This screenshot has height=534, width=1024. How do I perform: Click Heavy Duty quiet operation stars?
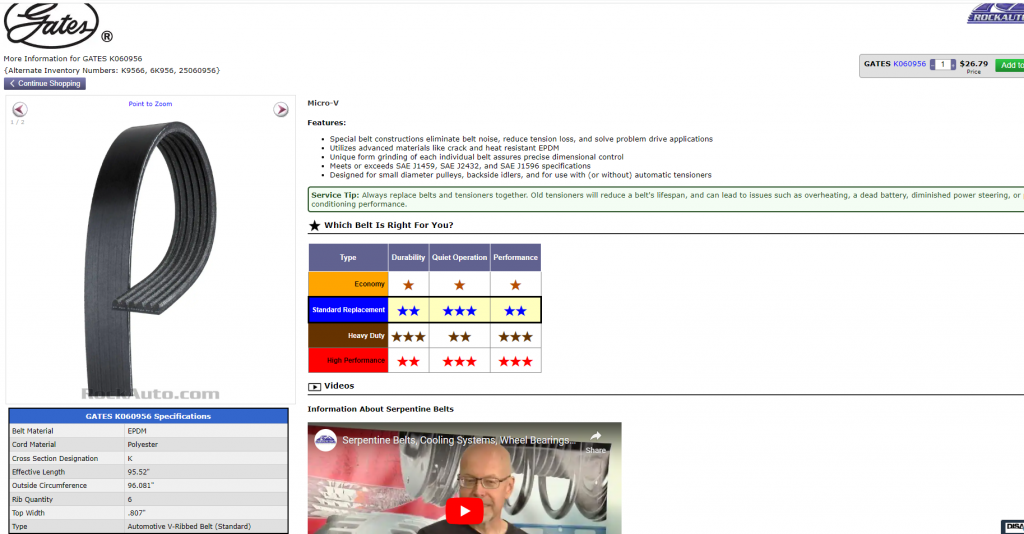(459, 337)
